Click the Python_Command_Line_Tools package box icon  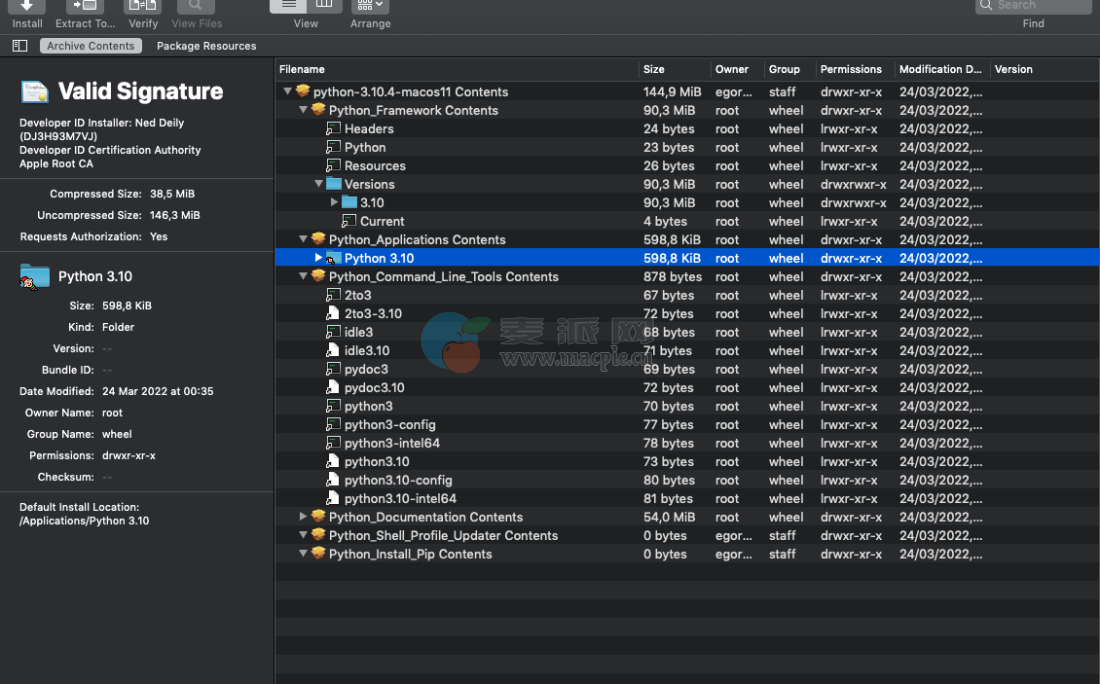click(318, 276)
